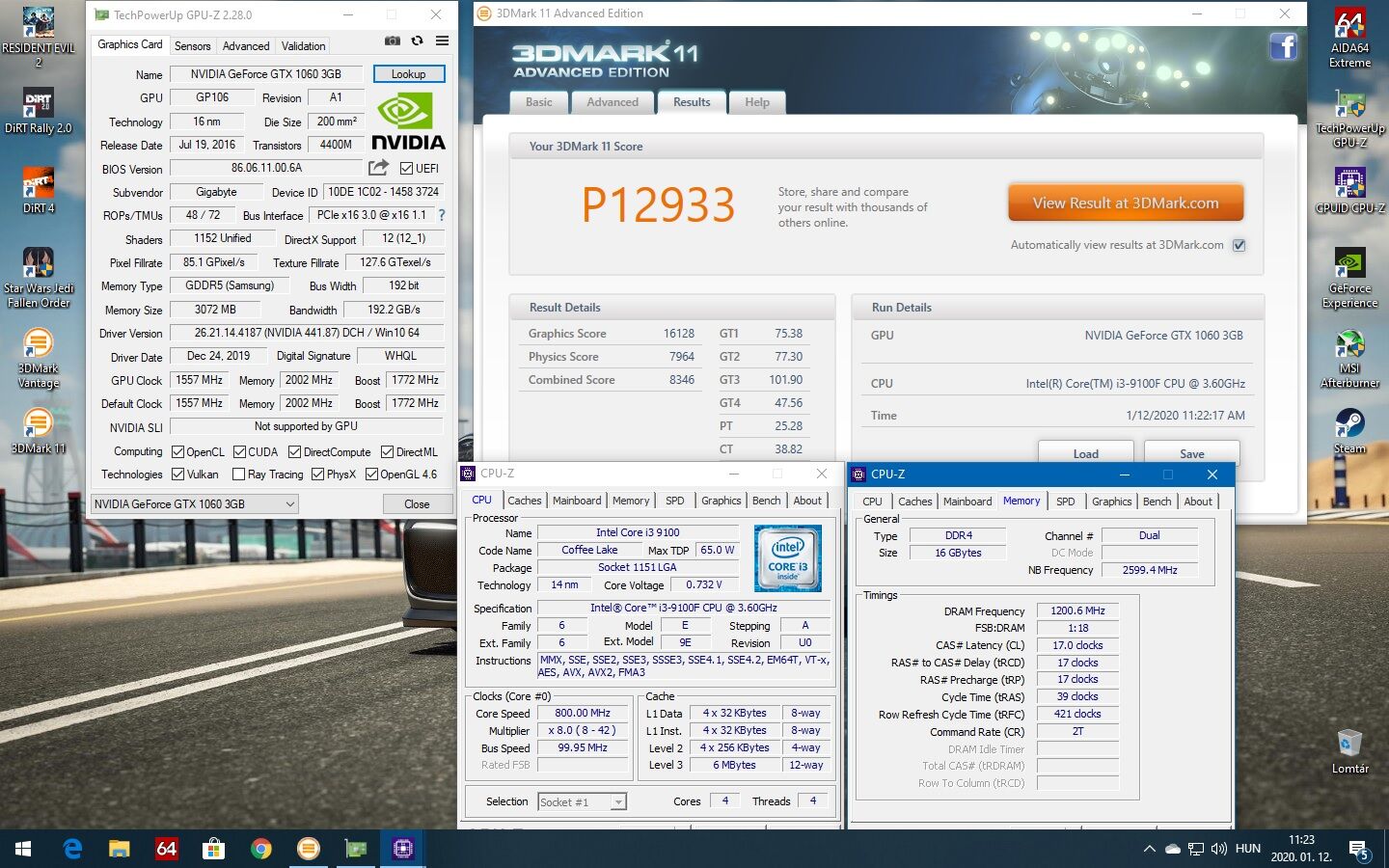Open Help tab in 3DMark 11

pos(757,102)
